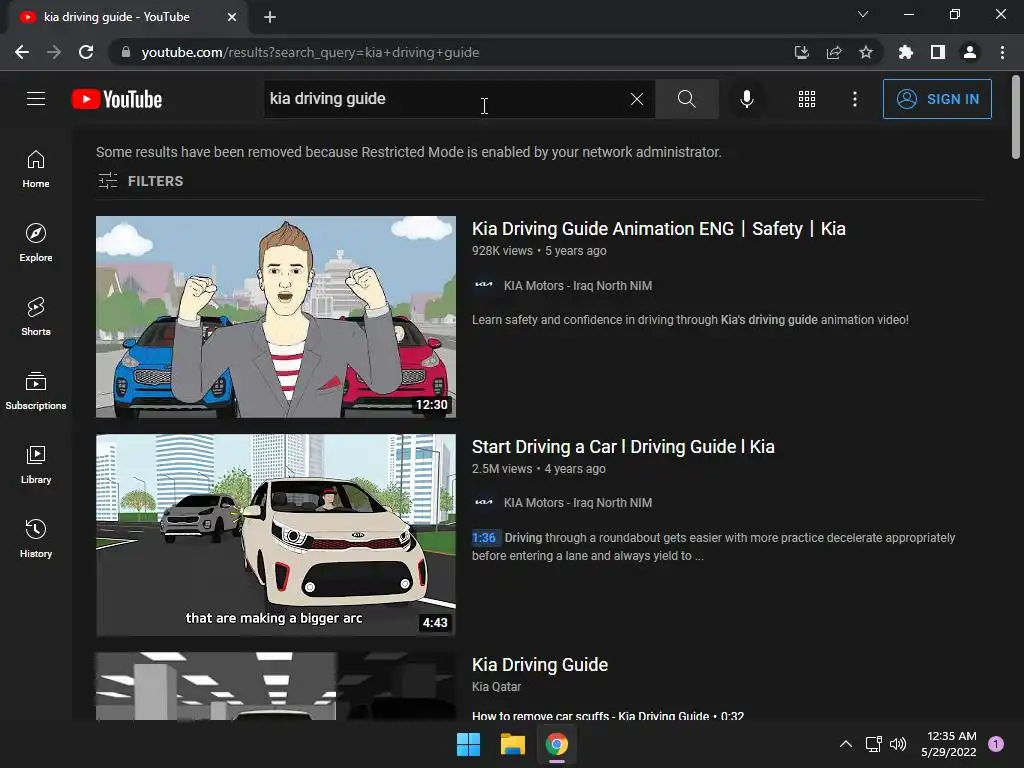Open Start Driving a Car video title
1024x768 pixels.
click(x=623, y=447)
